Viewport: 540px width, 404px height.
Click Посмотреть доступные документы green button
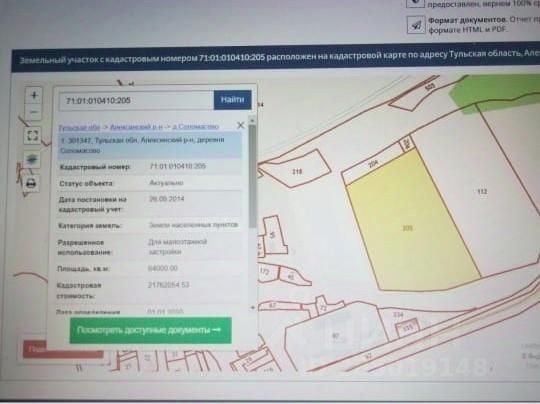[150, 330]
